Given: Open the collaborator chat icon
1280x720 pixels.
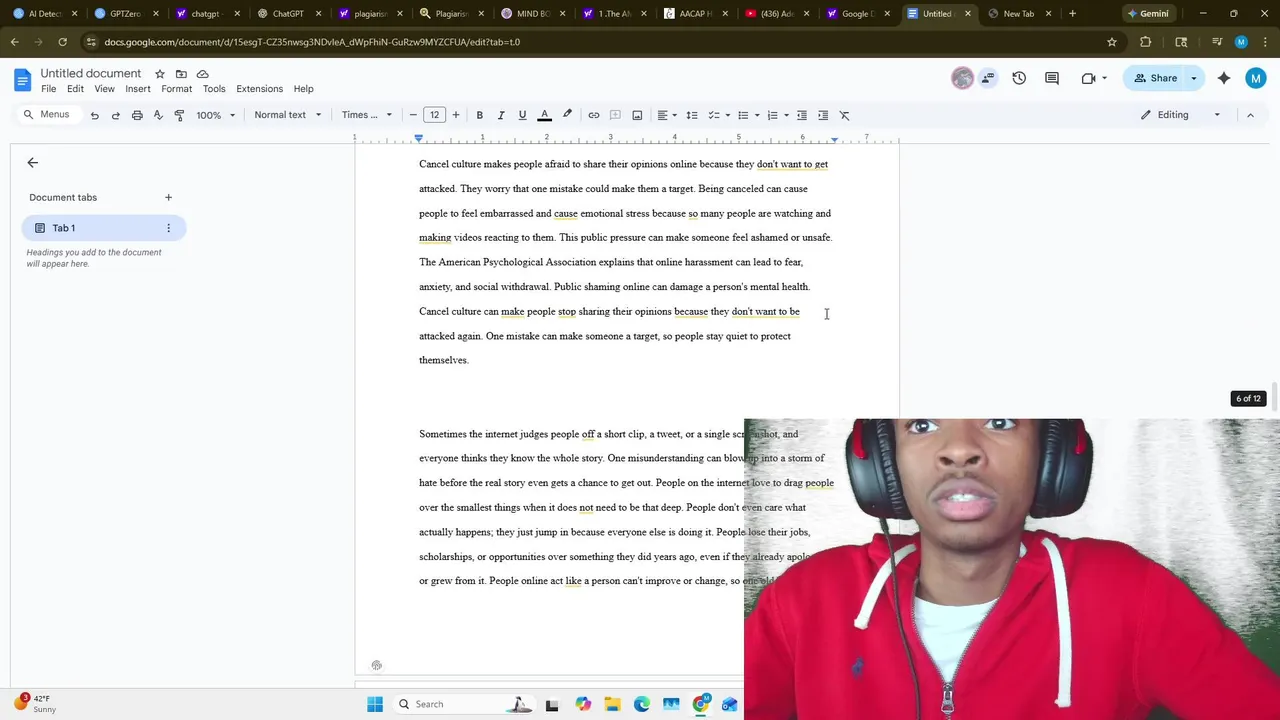Looking at the screenshot, I should coord(988,78).
